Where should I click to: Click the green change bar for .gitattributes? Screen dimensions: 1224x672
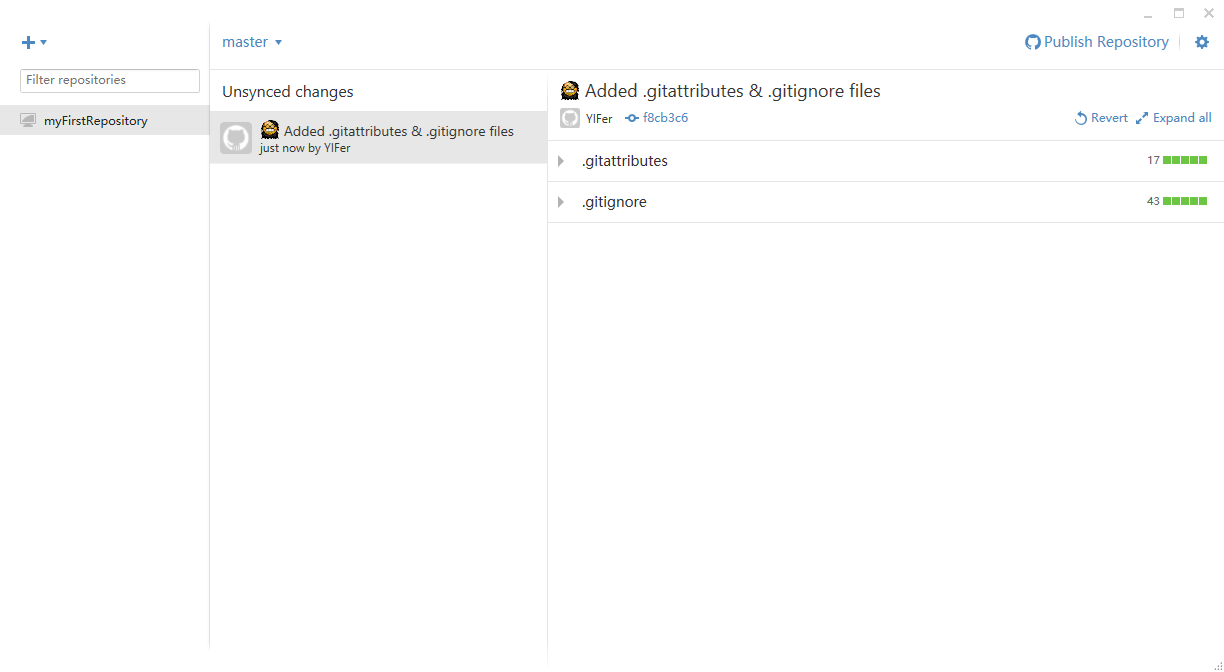[x=1185, y=161]
